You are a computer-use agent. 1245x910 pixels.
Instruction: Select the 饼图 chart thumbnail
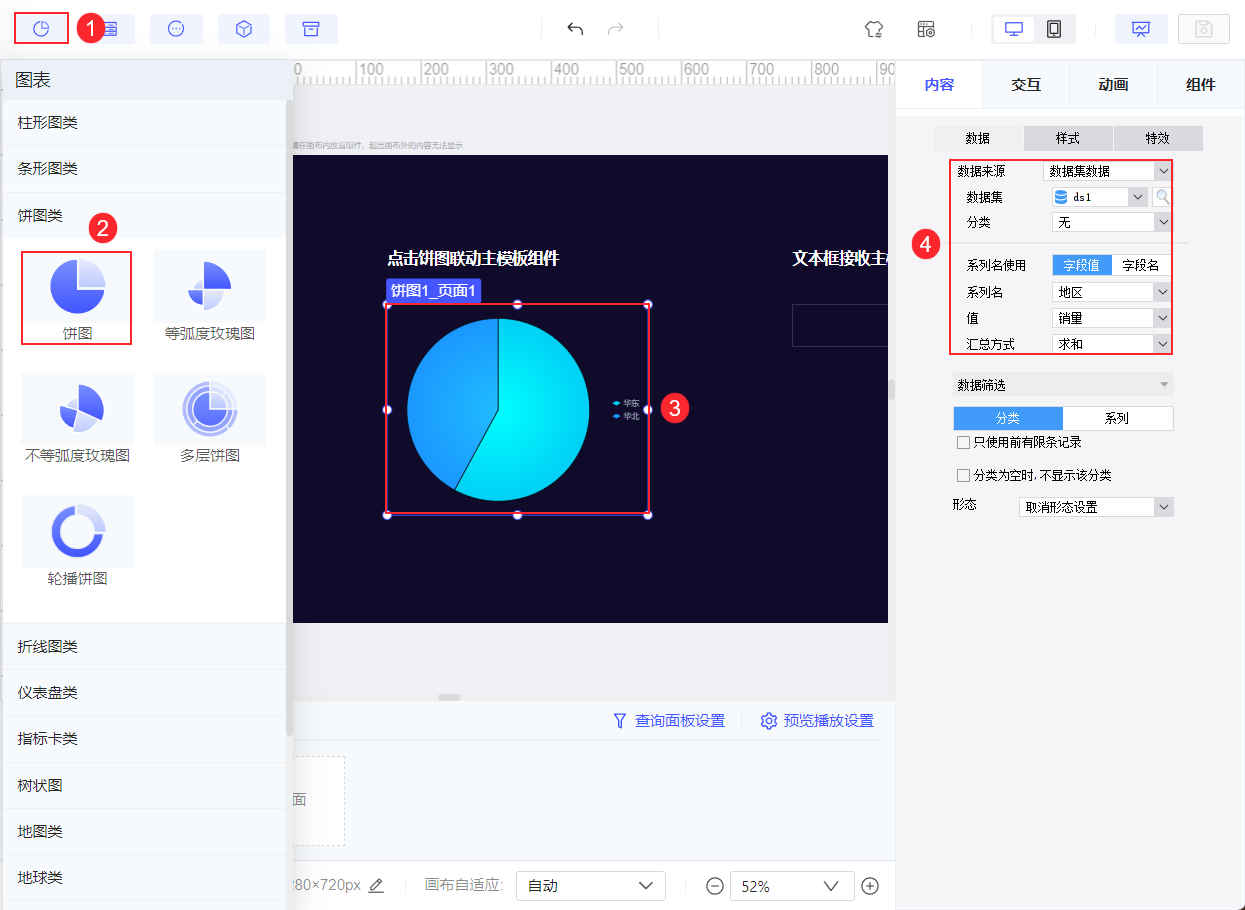77,298
